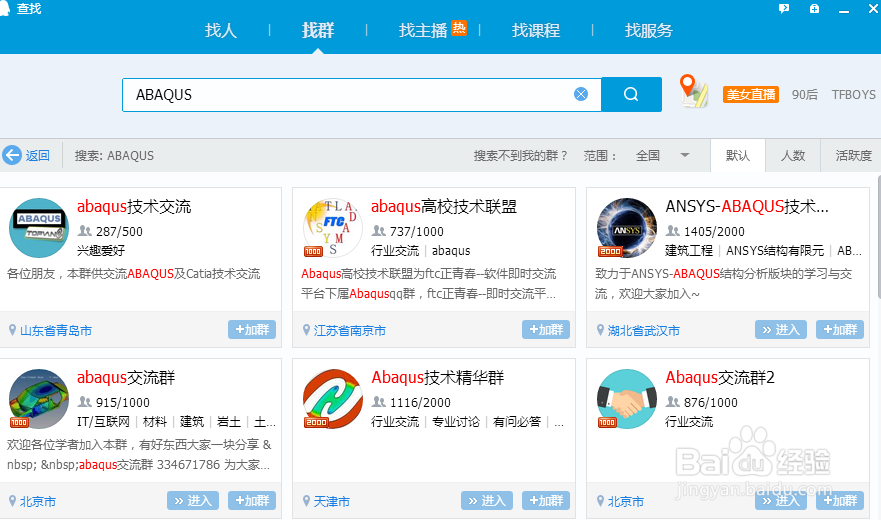Click the vertical scrollbar thumb
Viewport: 881px width, 520px height.
click(879, 236)
